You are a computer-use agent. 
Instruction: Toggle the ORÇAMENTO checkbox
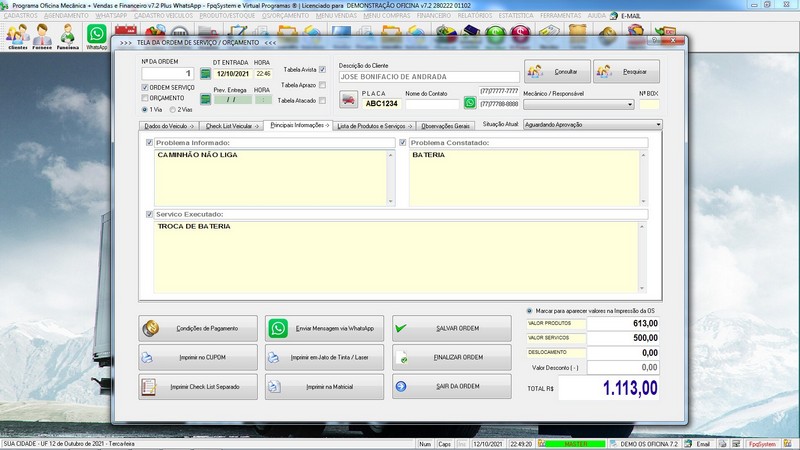145,98
